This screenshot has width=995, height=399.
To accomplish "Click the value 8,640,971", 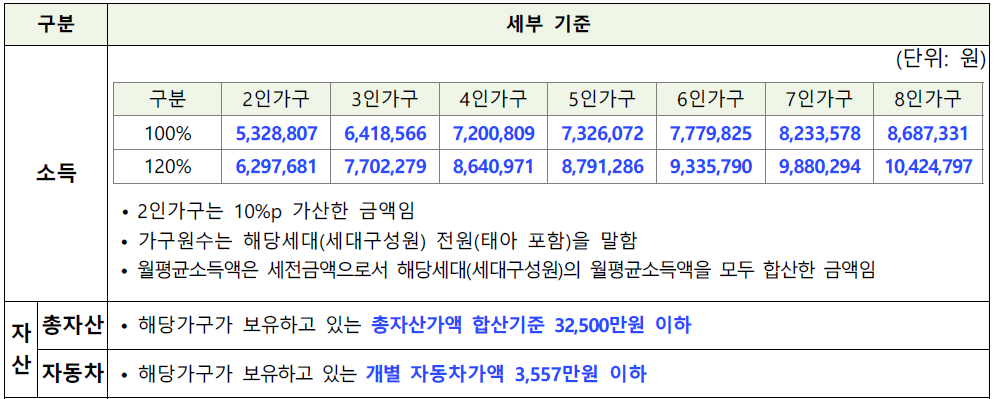I will 494,167.
